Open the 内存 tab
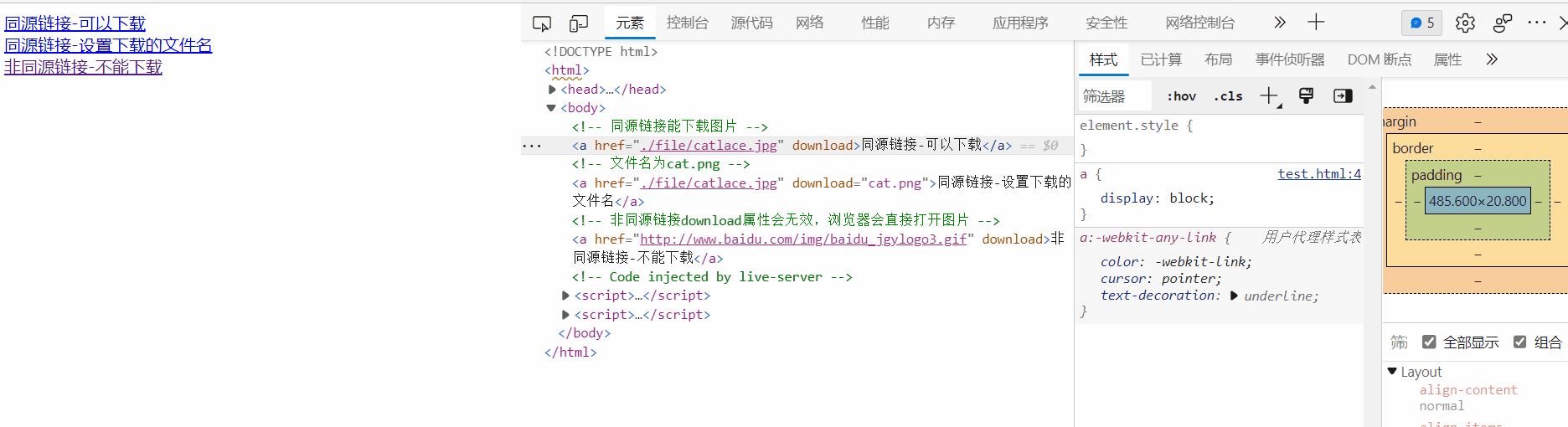This screenshot has height=427, width=1568. (941, 23)
